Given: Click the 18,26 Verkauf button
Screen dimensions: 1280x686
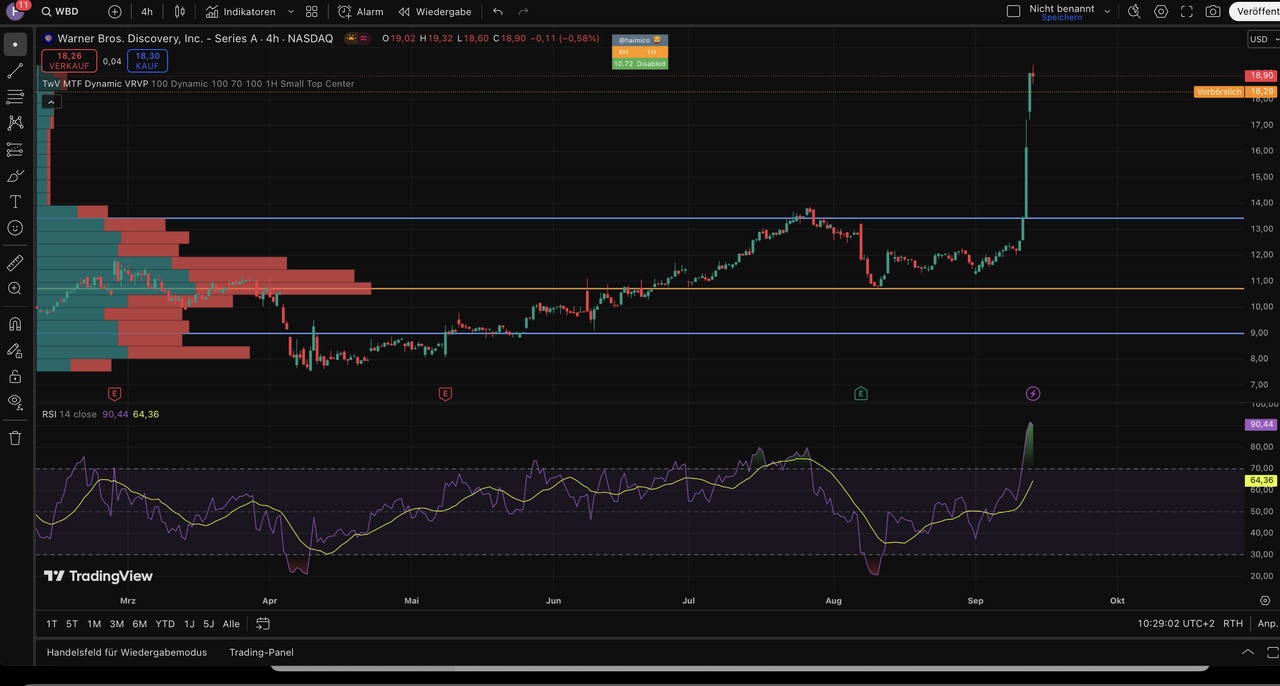Looking at the screenshot, I should tap(69, 61).
